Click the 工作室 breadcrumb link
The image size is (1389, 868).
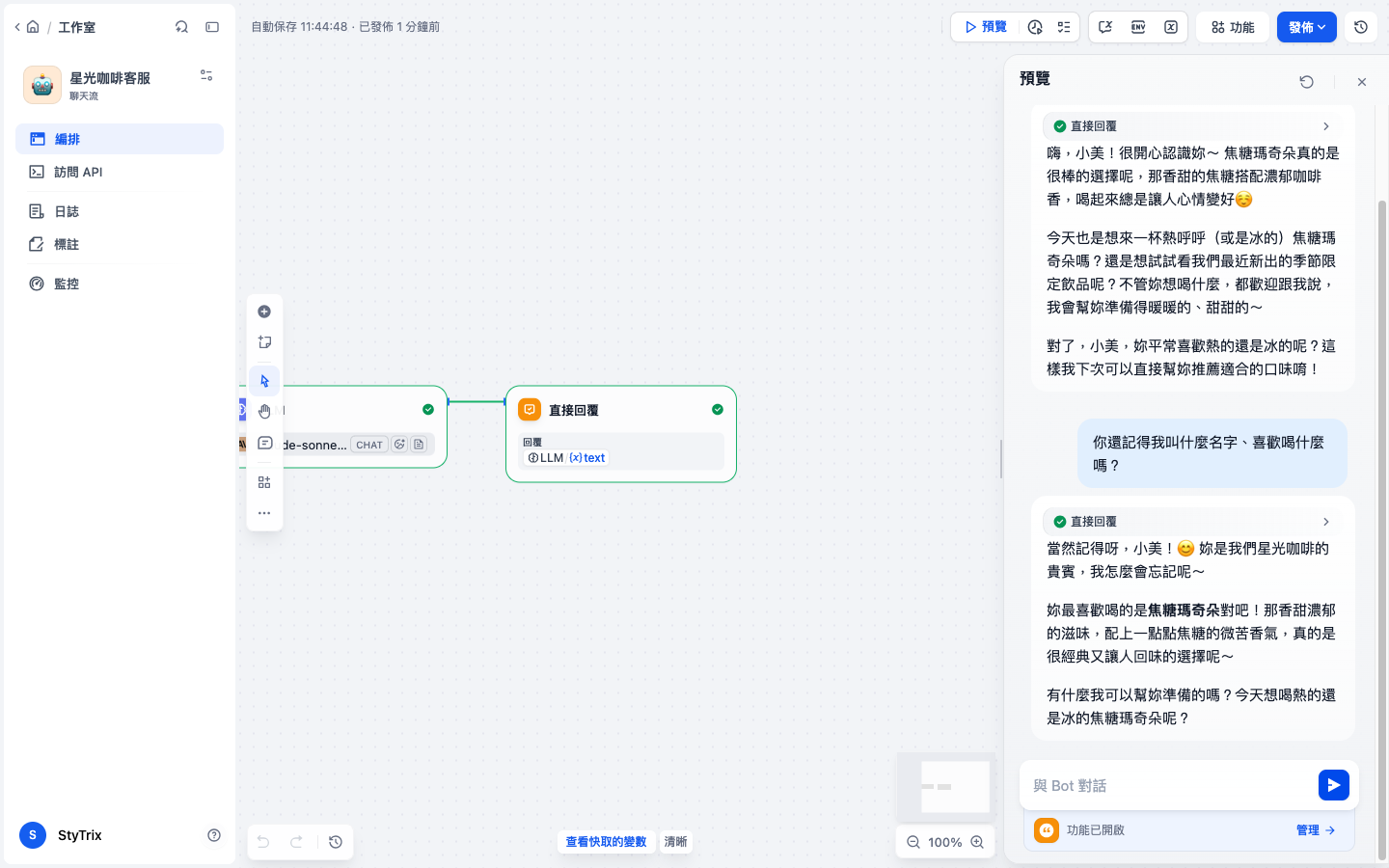[x=77, y=27]
